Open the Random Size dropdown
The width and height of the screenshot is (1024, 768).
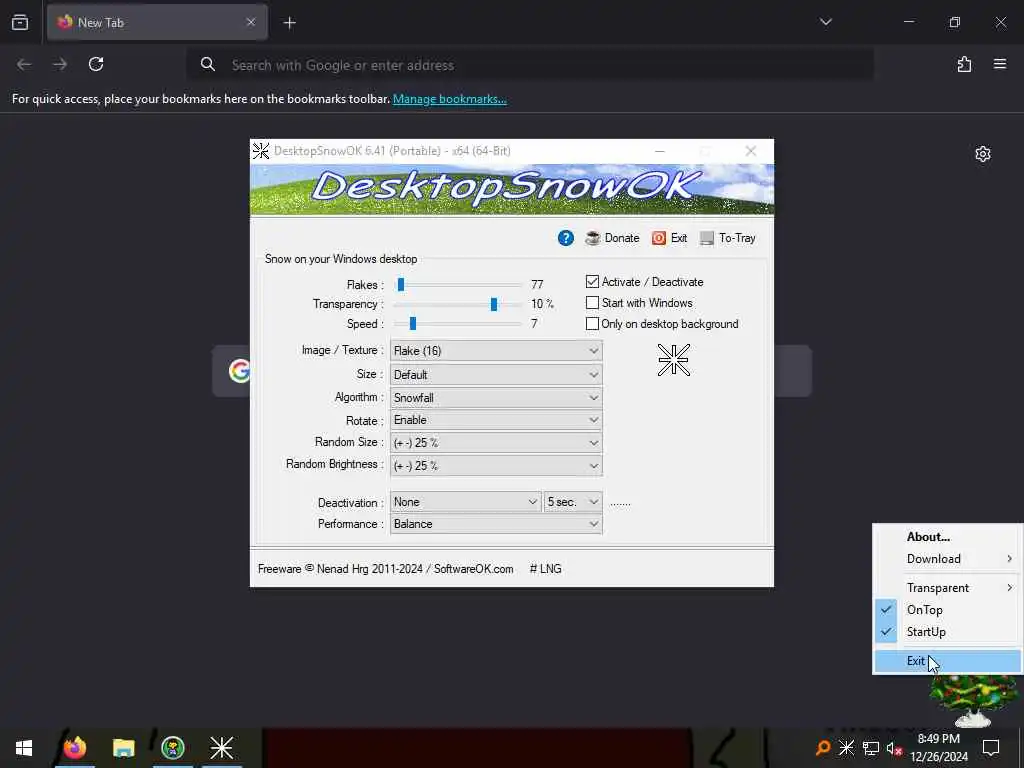pos(496,443)
